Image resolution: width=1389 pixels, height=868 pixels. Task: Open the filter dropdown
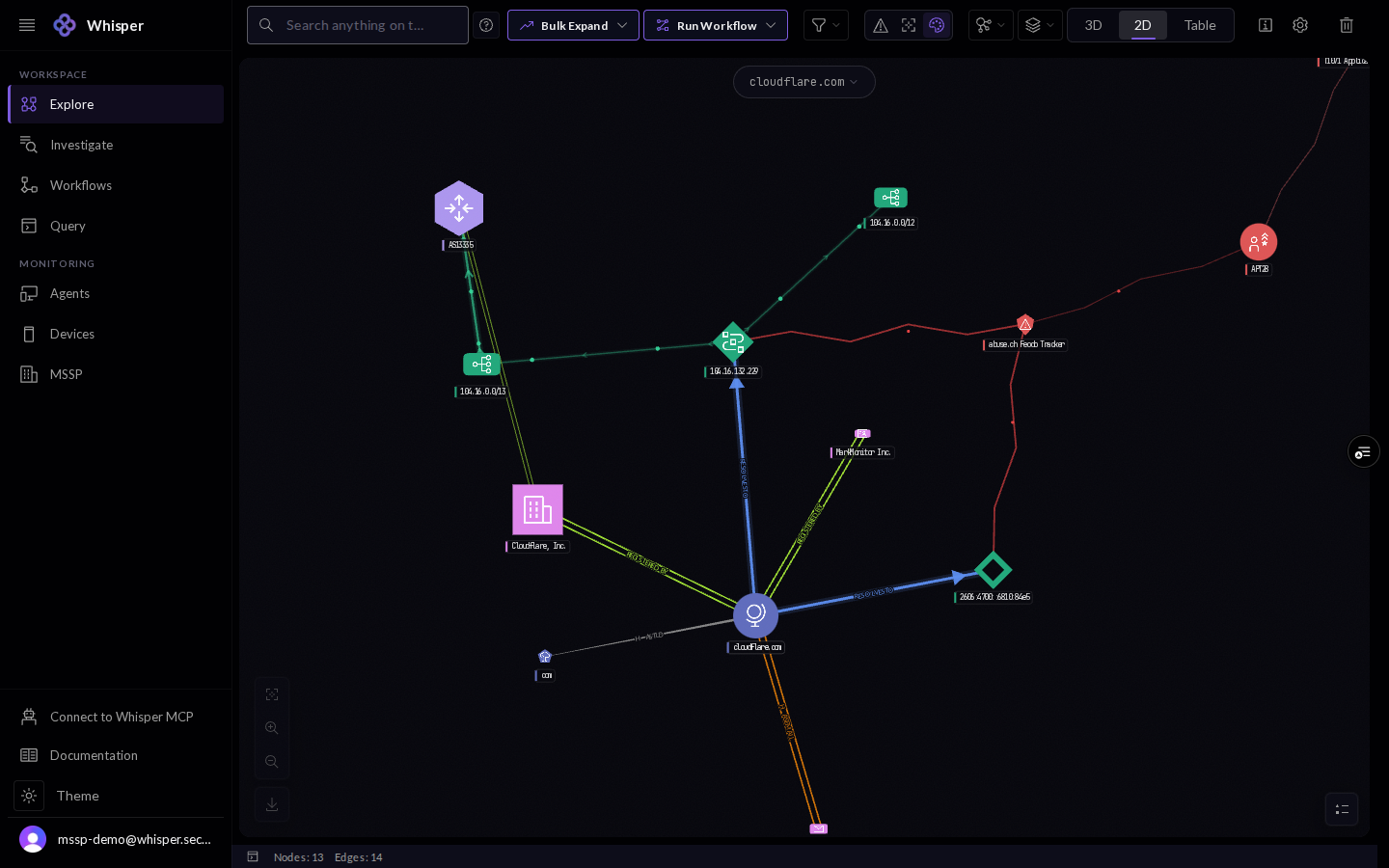(x=826, y=25)
